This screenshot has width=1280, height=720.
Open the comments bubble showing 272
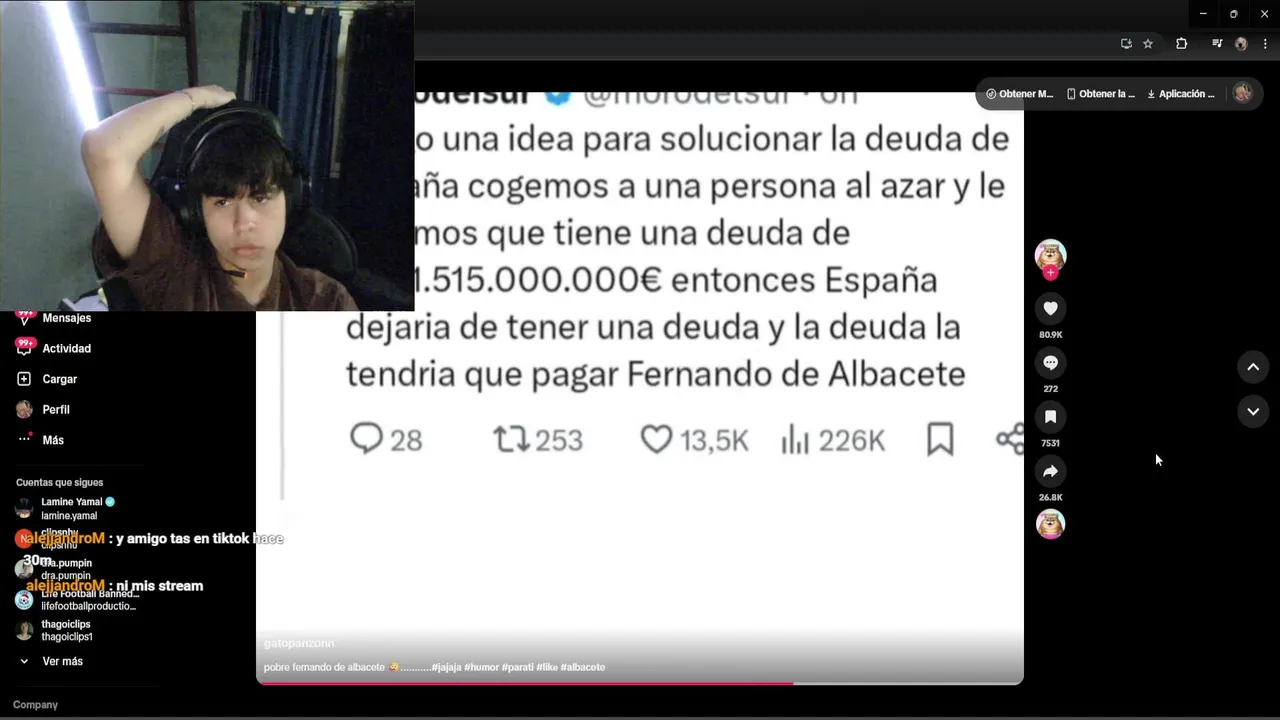(1050, 362)
